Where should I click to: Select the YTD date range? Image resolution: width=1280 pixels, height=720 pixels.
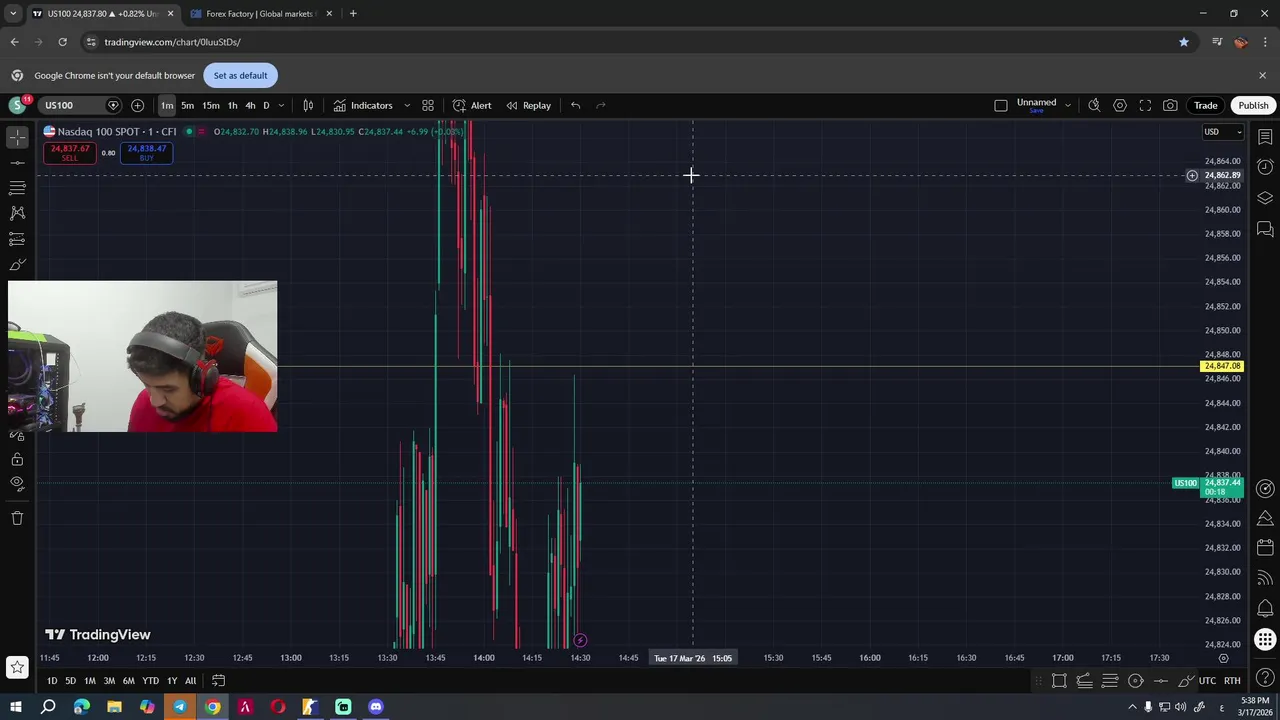(x=150, y=681)
